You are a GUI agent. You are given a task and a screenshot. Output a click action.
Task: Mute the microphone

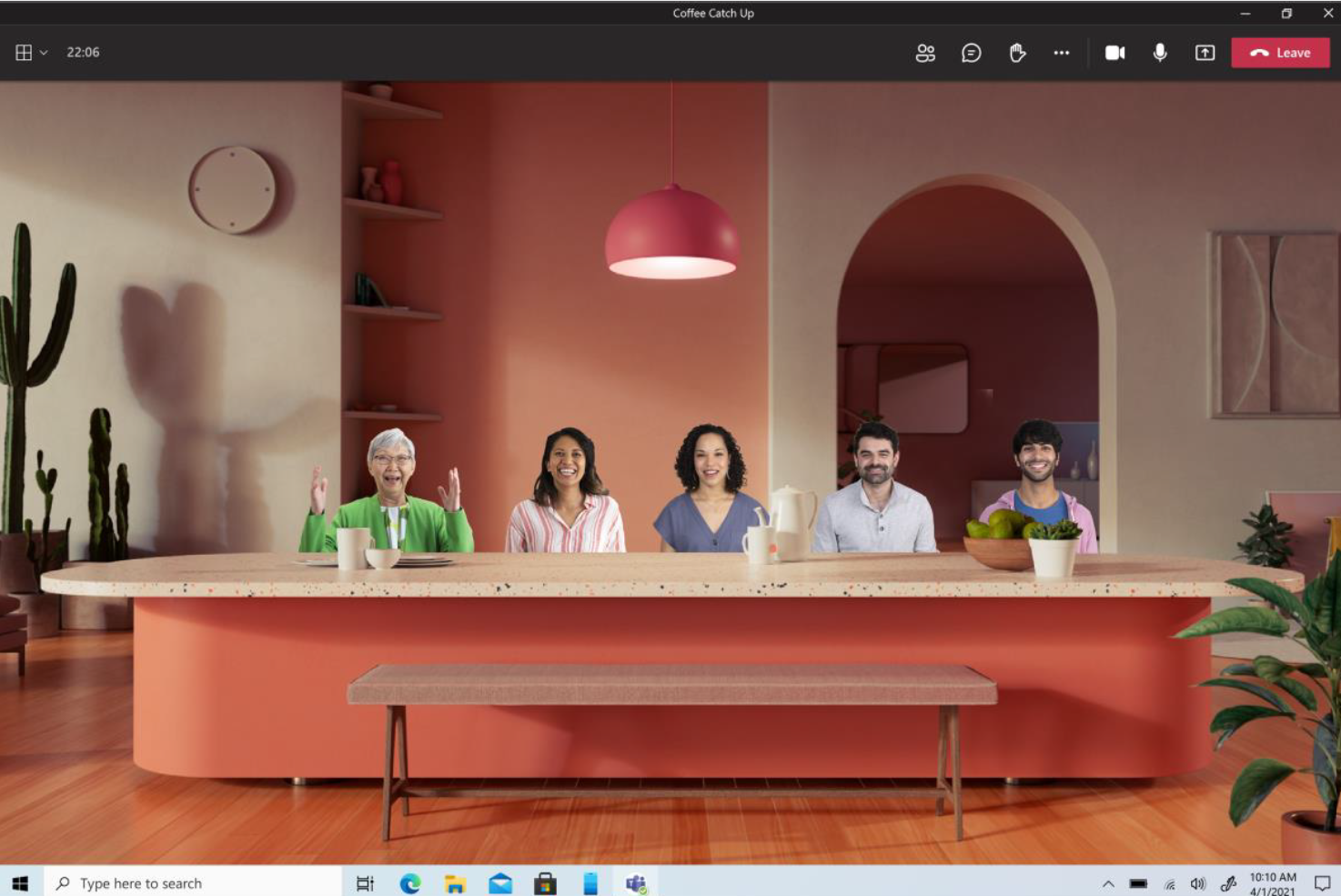tap(1160, 53)
